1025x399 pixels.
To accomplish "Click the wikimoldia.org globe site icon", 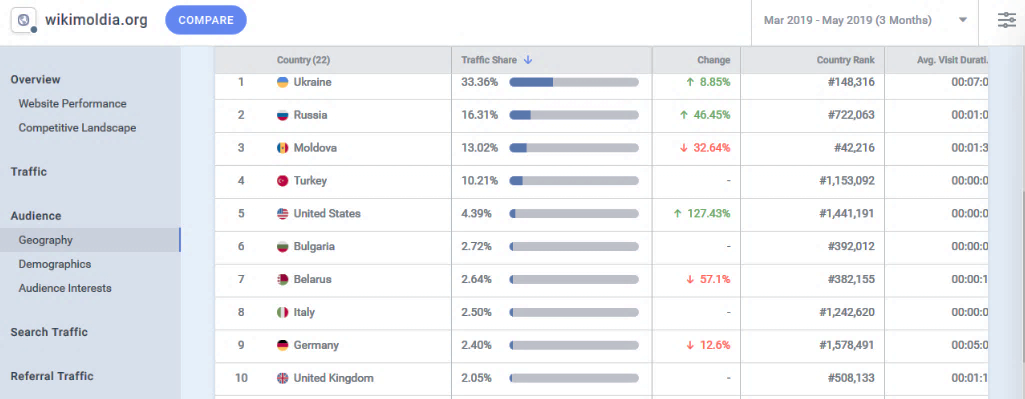I will [24, 20].
